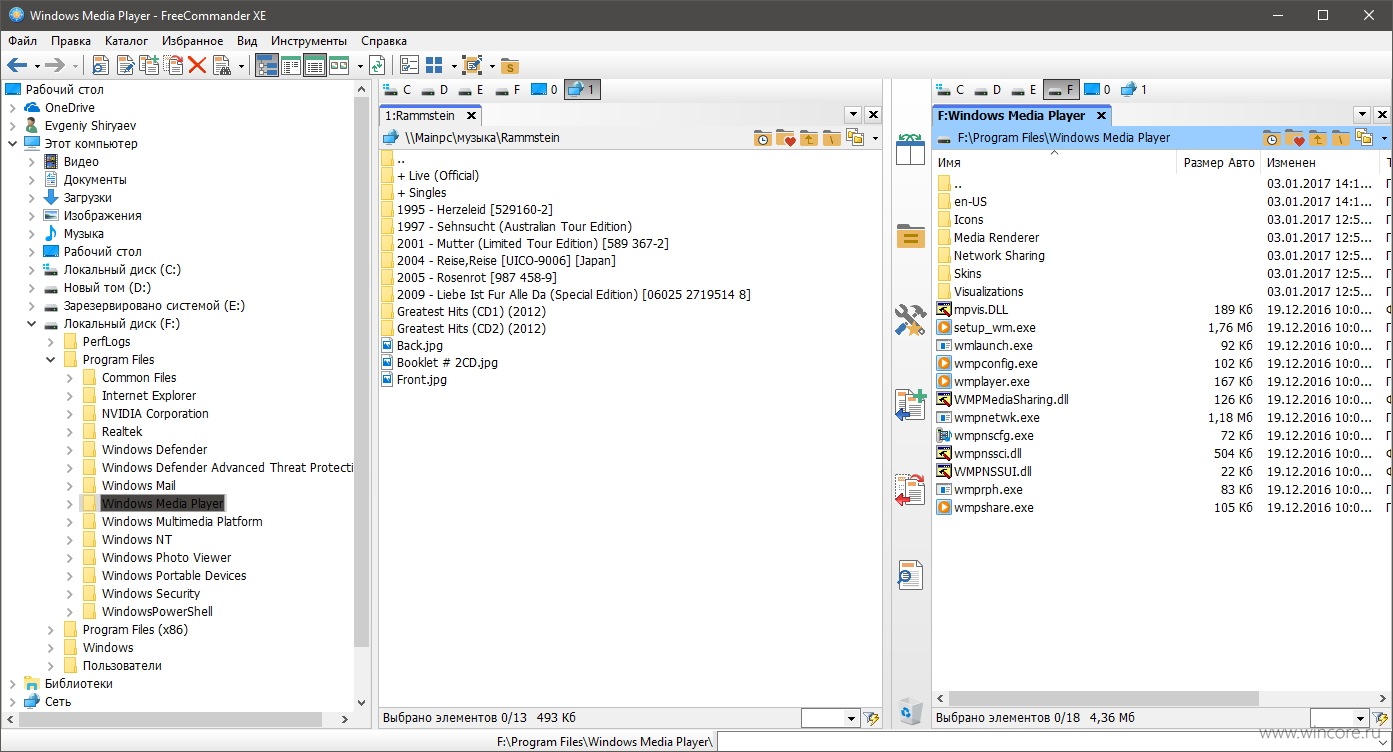
Task: Click the refresh toolbar icon
Action: (x=377, y=65)
